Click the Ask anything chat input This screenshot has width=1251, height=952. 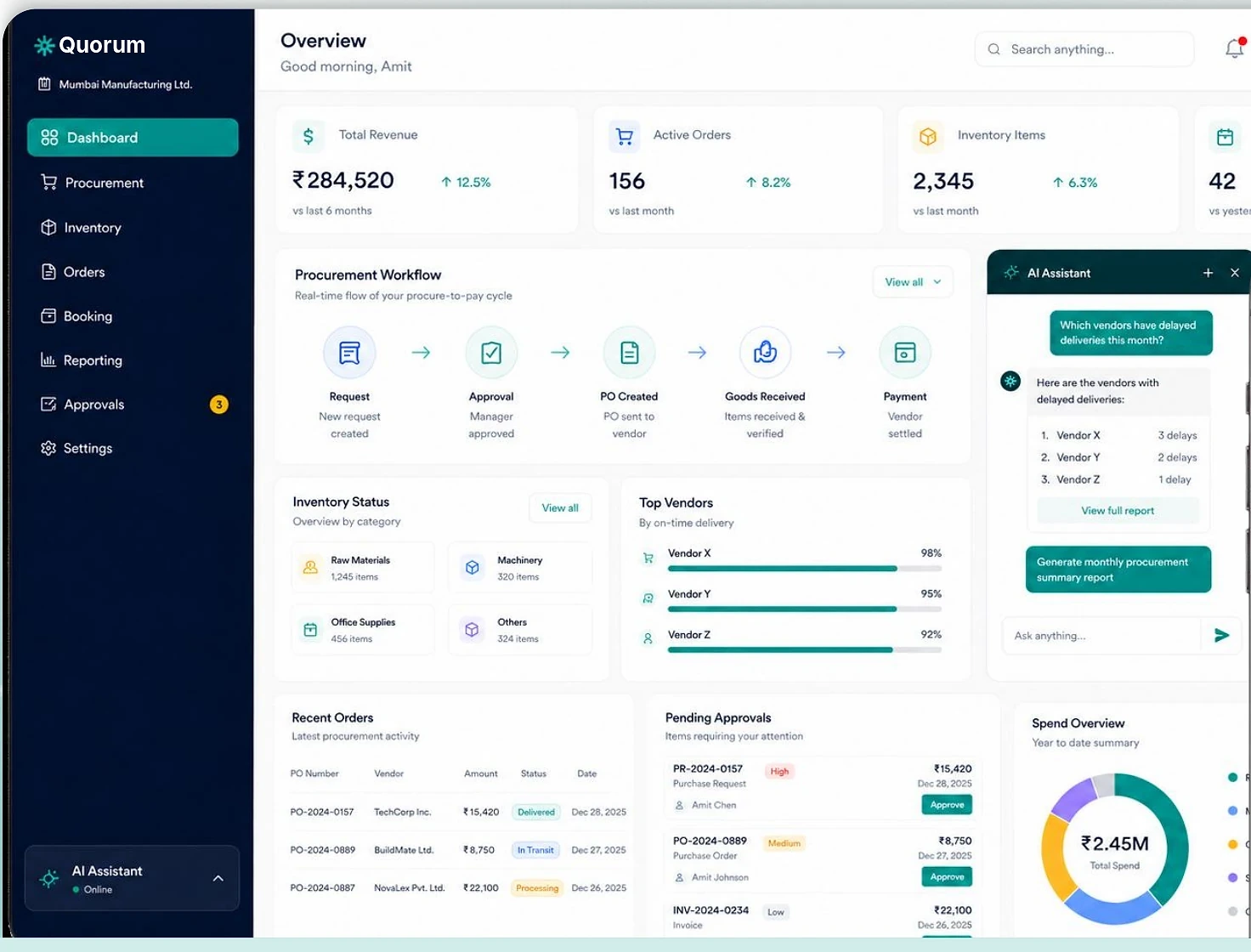coord(1101,636)
